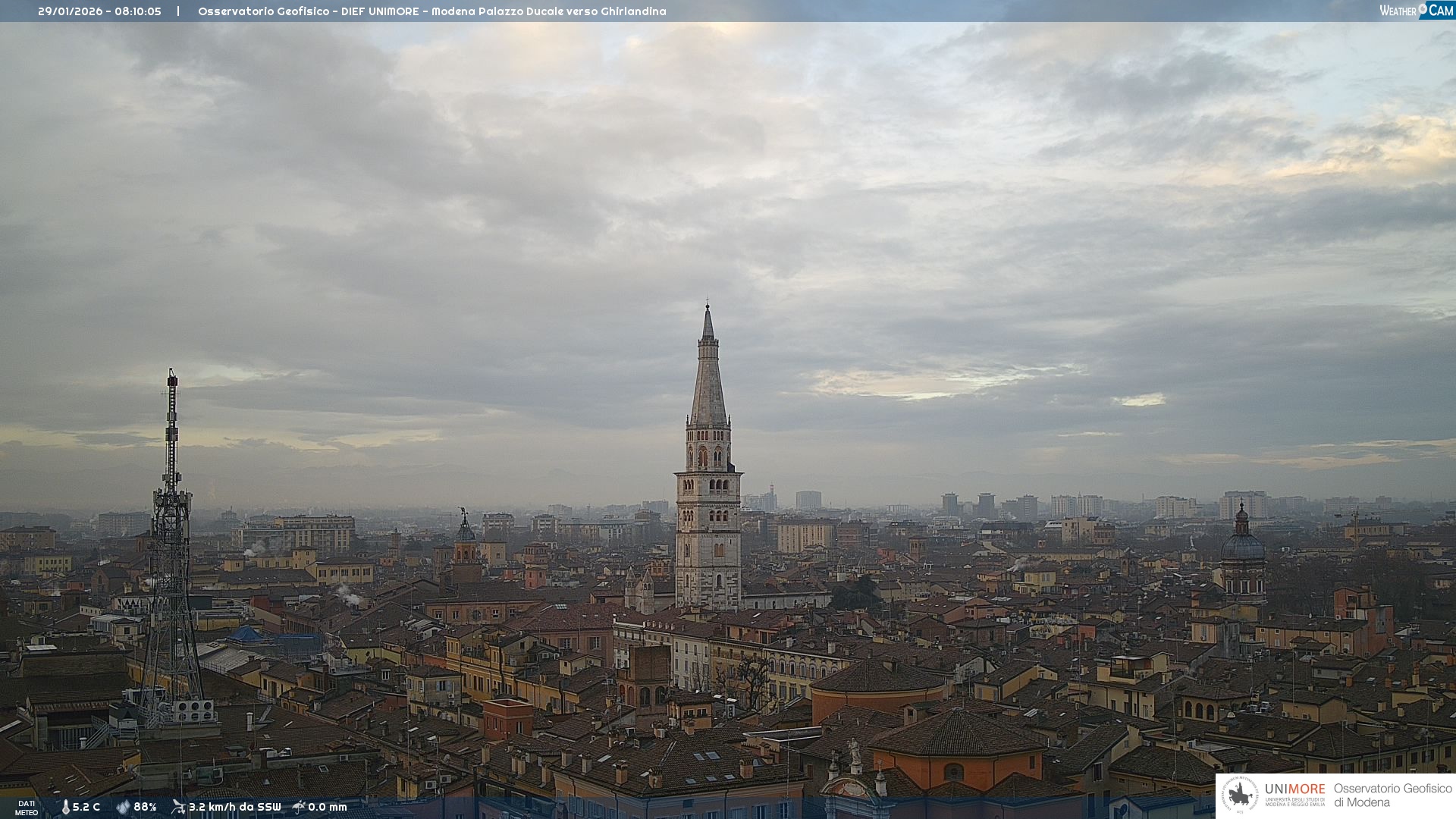The image size is (1456, 819).
Task: Click the WeatherCam logo
Action: tap(1416, 11)
